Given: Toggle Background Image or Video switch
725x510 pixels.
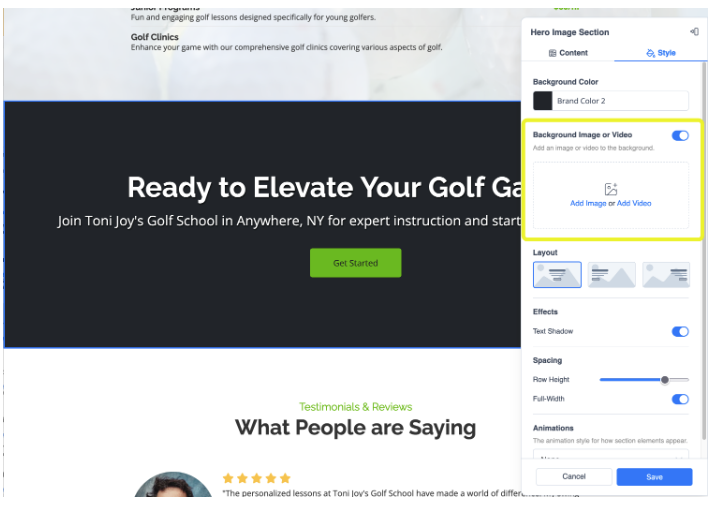Looking at the screenshot, I should pyautogui.click(x=680, y=135).
